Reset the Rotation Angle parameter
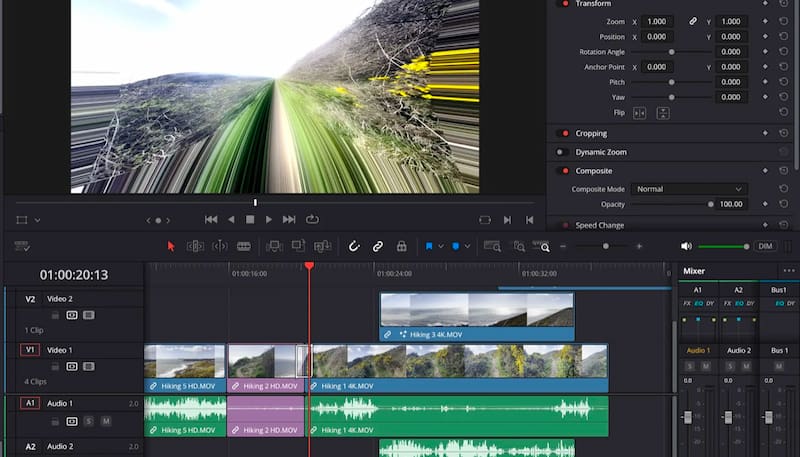800x457 pixels. [x=783, y=52]
